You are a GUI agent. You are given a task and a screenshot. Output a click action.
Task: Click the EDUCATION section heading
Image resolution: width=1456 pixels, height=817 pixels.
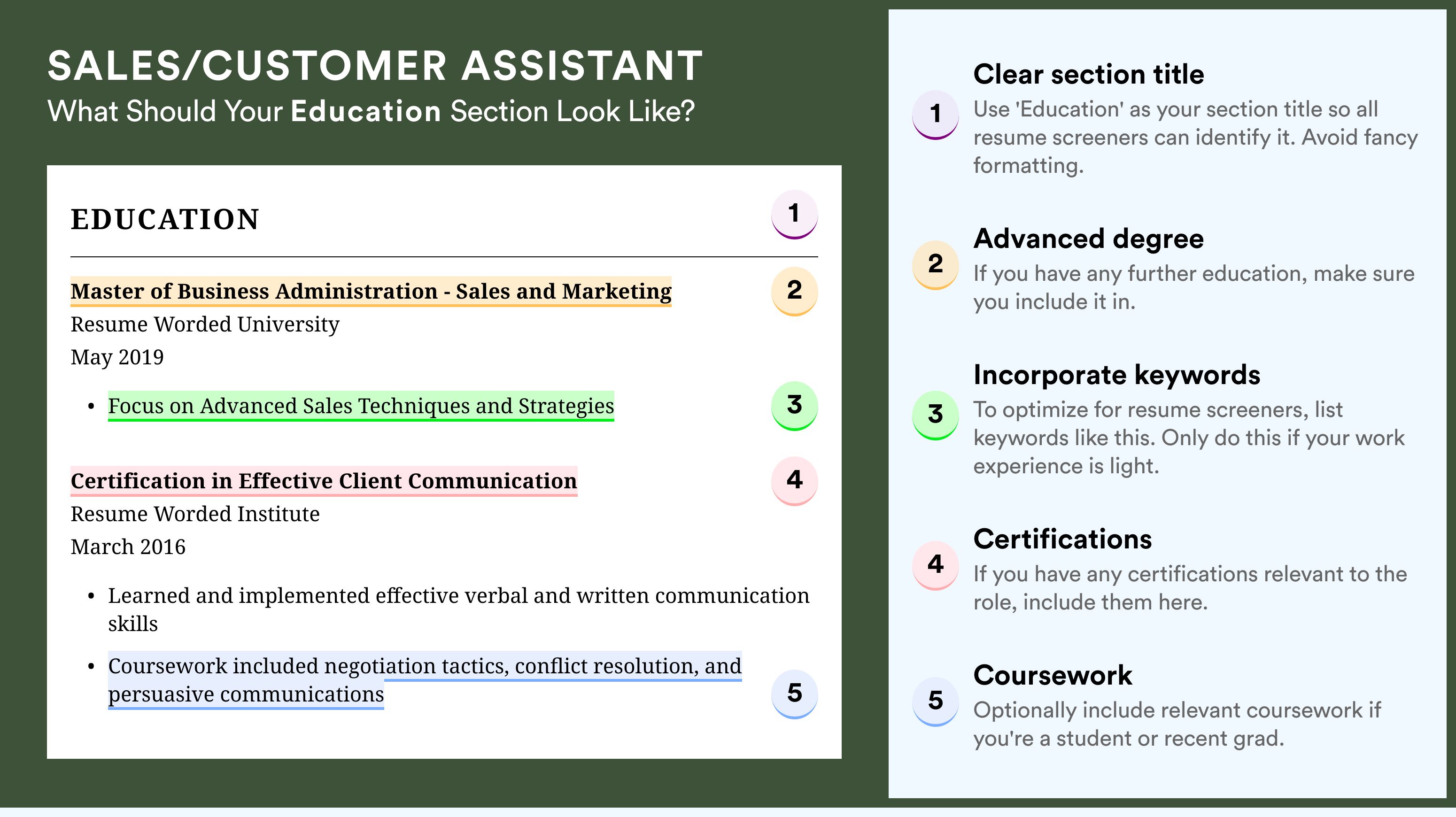click(165, 219)
